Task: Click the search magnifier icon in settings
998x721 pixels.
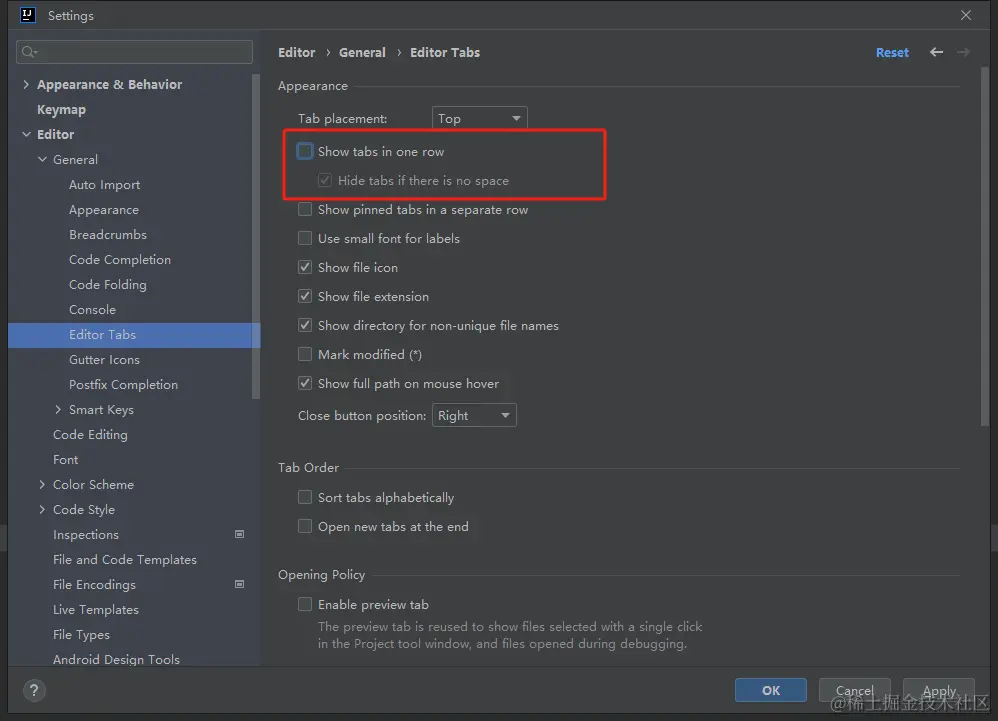Action: point(29,52)
